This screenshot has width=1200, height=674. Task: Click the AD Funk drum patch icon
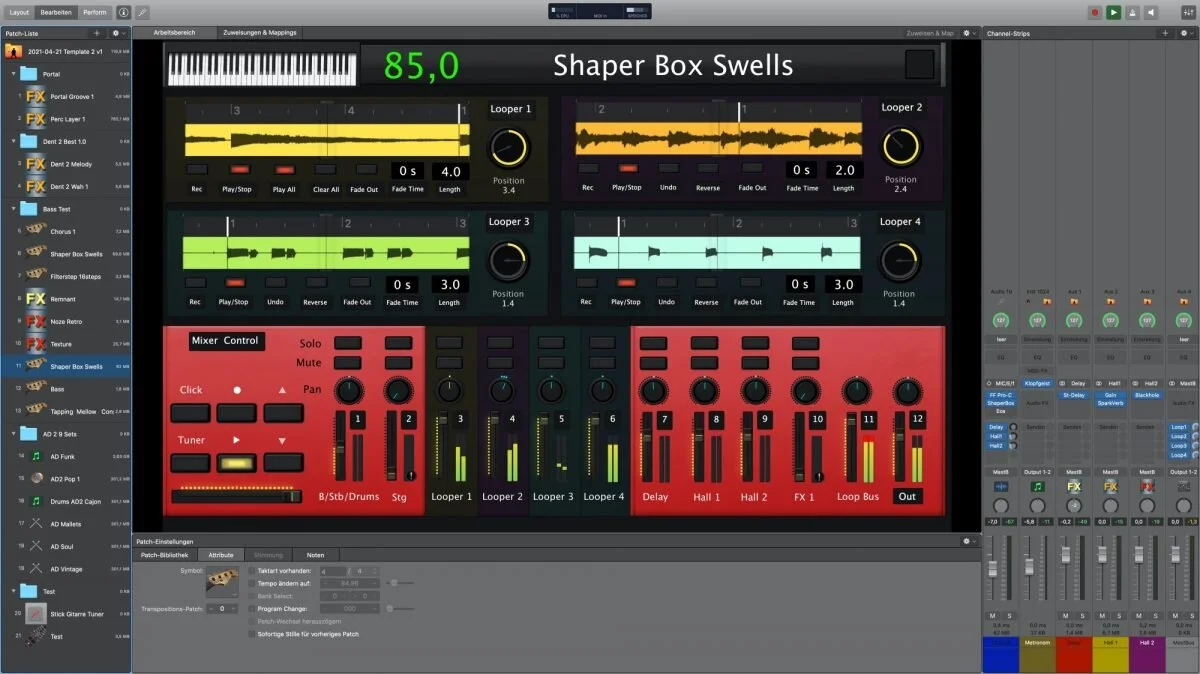tap(35, 456)
